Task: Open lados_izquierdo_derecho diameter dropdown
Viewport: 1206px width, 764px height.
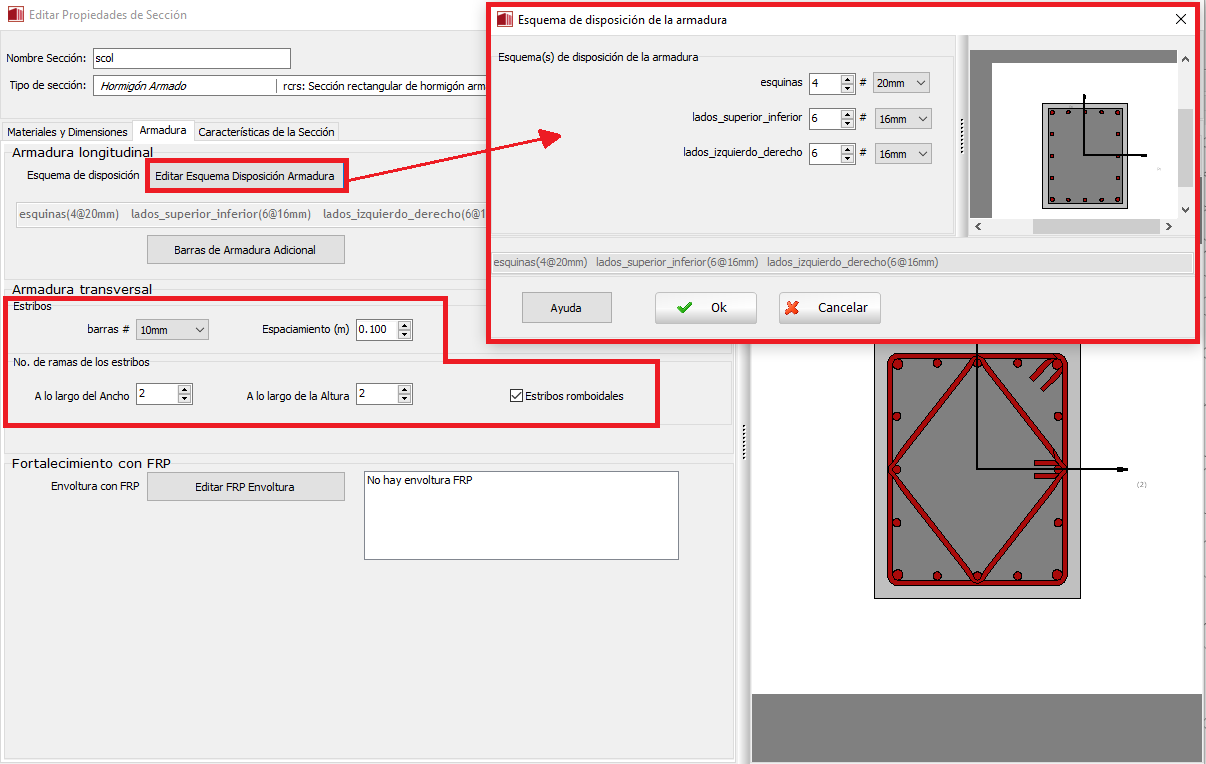Action: tap(901, 154)
